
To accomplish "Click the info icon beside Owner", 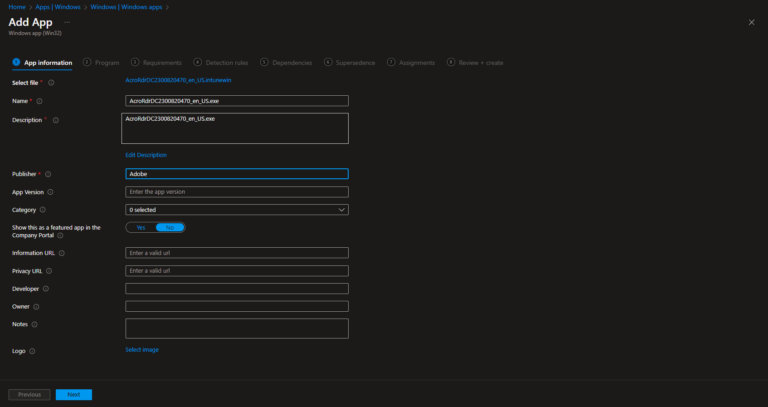I will point(36,307).
